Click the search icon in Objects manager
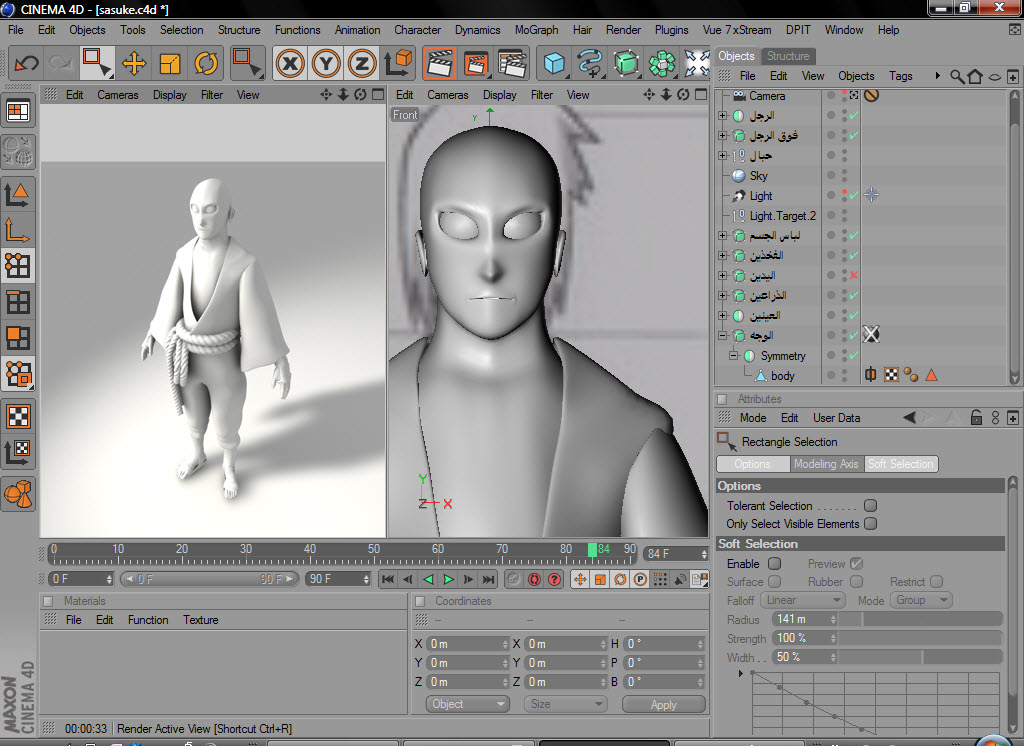Screen dimensions: 1024x746 pos(957,76)
